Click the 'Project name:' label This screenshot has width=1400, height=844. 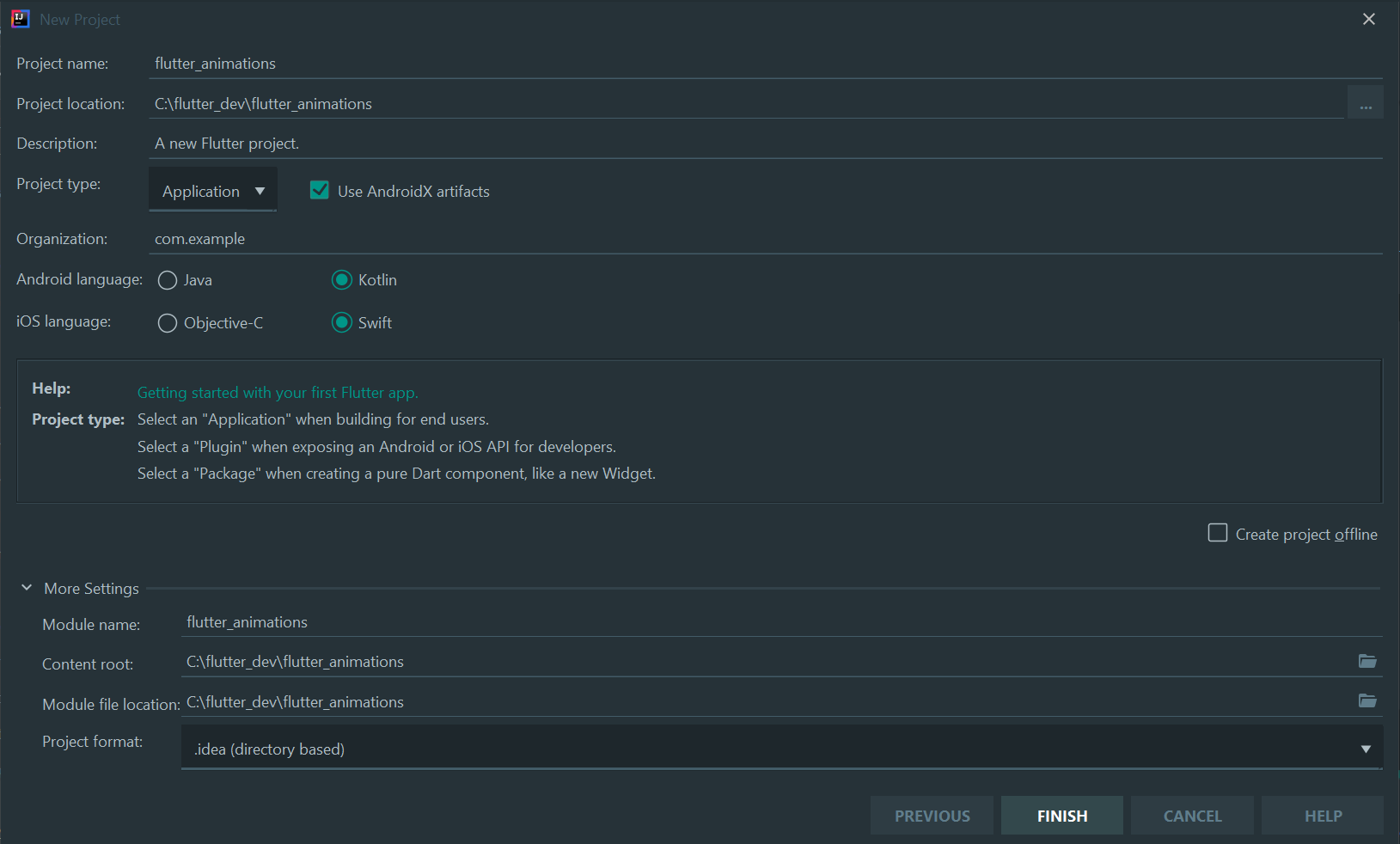(x=63, y=64)
